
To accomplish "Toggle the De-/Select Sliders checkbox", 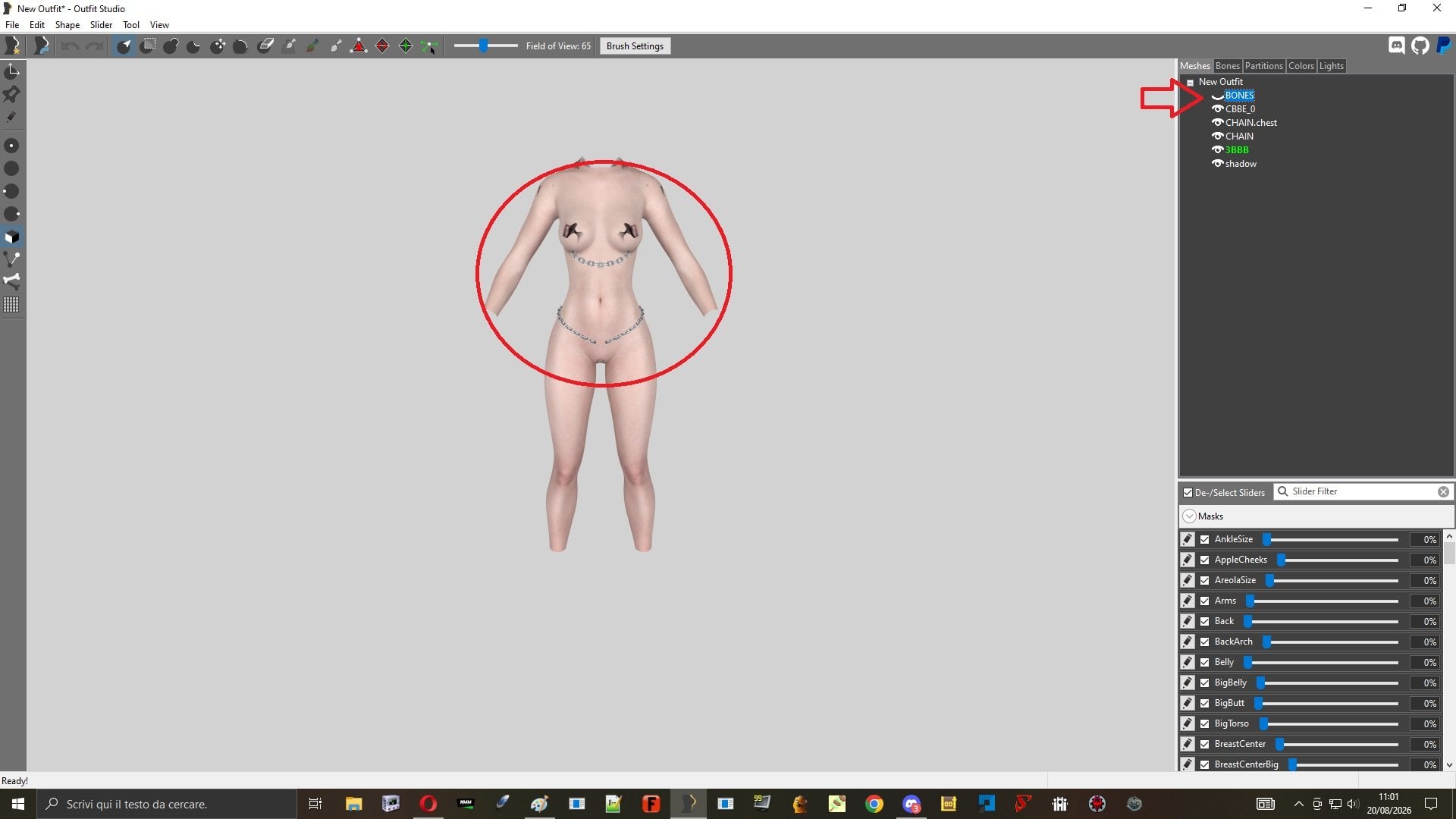I will coord(1188,493).
